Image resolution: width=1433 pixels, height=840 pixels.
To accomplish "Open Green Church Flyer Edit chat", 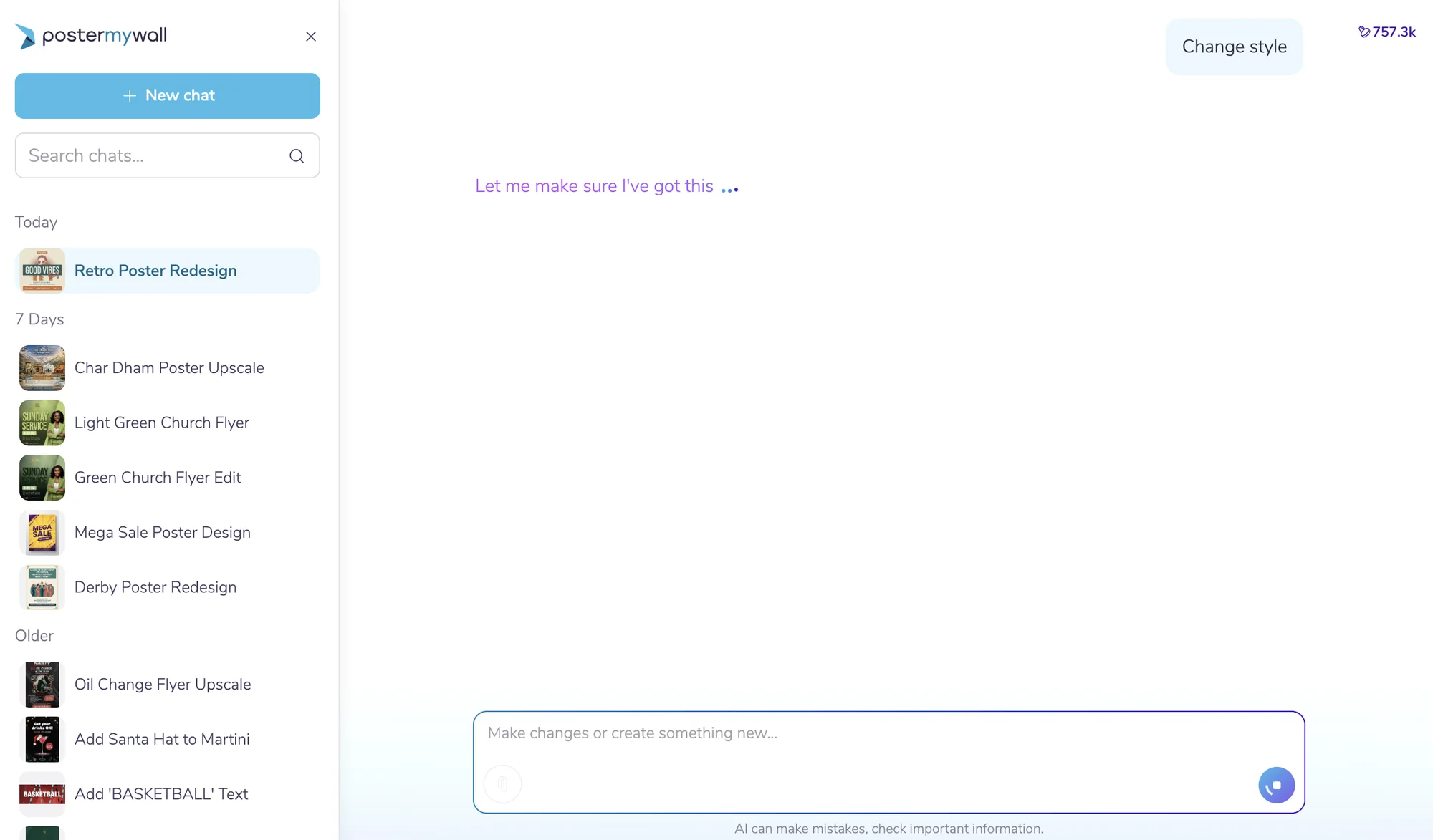I will point(168,478).
